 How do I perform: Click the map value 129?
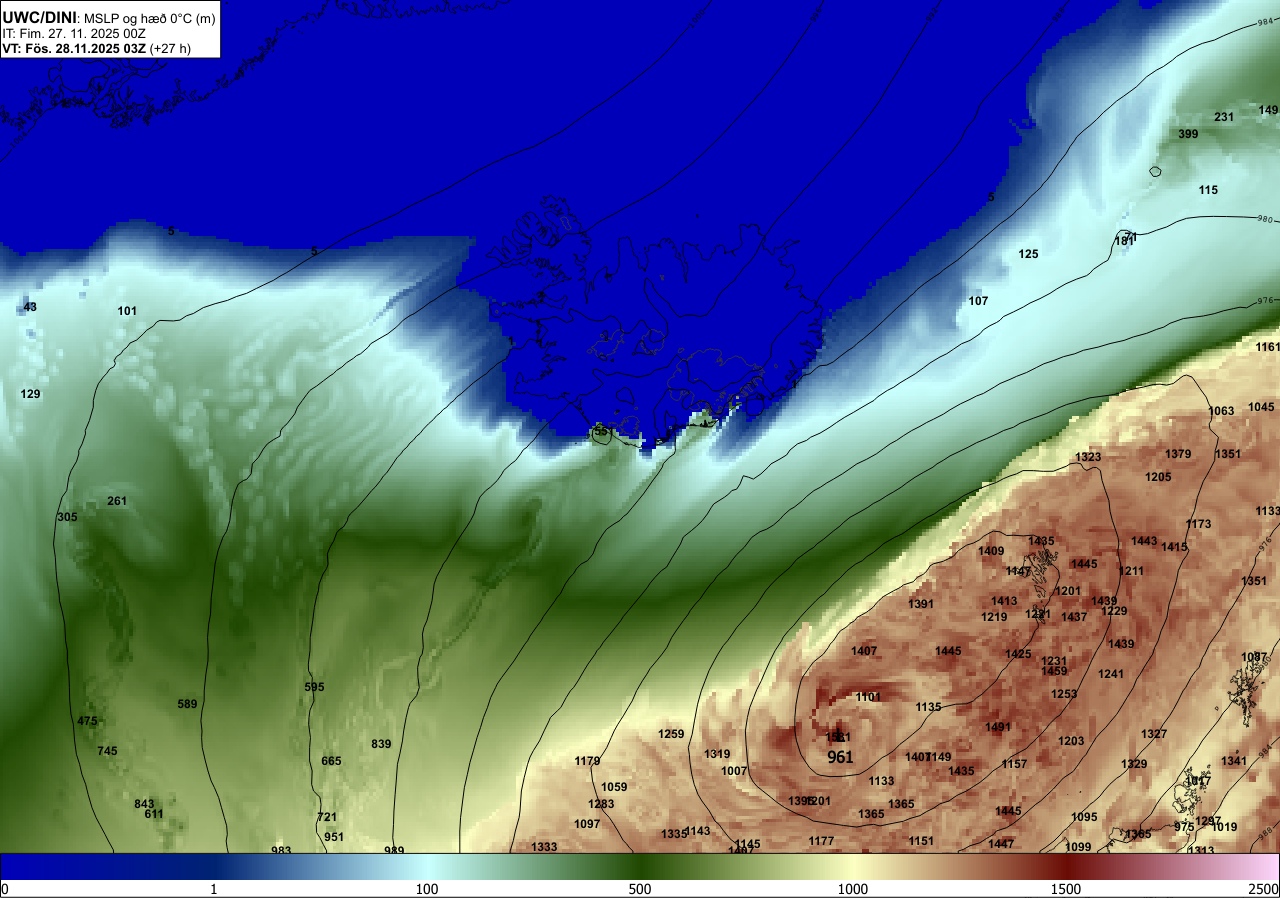click(31, 394)
